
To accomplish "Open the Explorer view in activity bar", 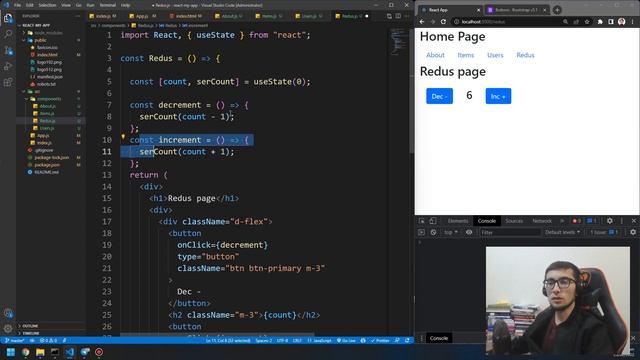I will tap(8, 18).
